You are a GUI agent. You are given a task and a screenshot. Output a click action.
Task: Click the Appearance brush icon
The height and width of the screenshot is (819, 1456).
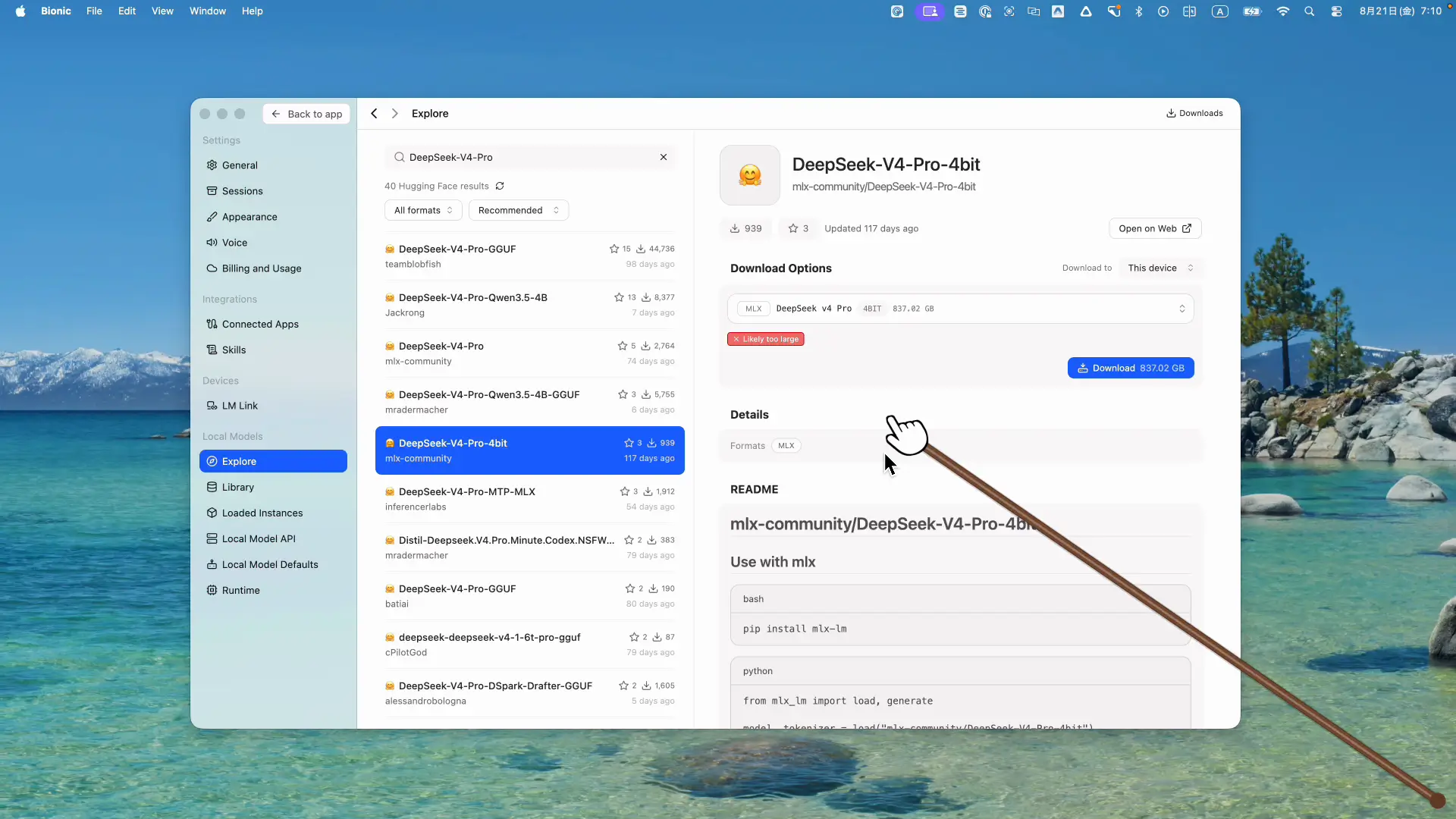tap(212, 217)
